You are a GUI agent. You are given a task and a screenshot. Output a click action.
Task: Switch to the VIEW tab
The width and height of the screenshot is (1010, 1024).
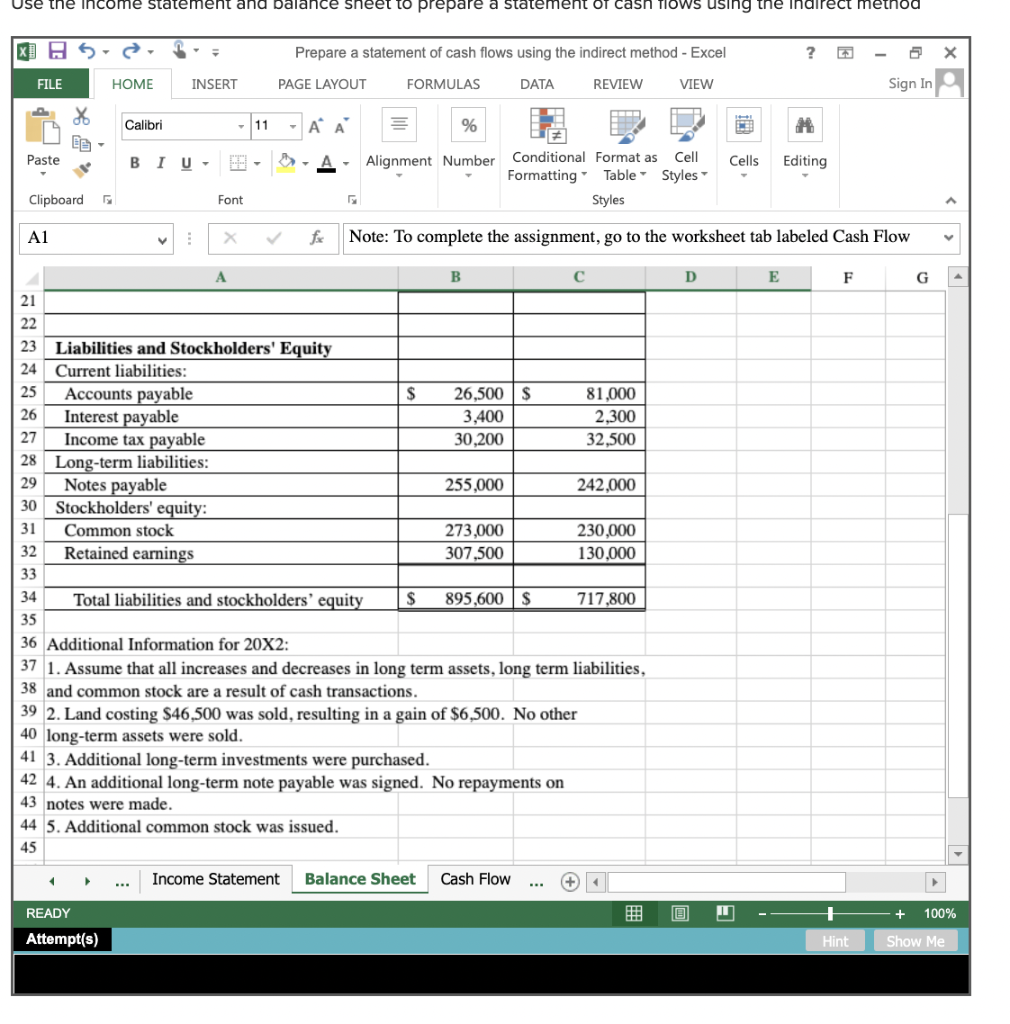696,84
